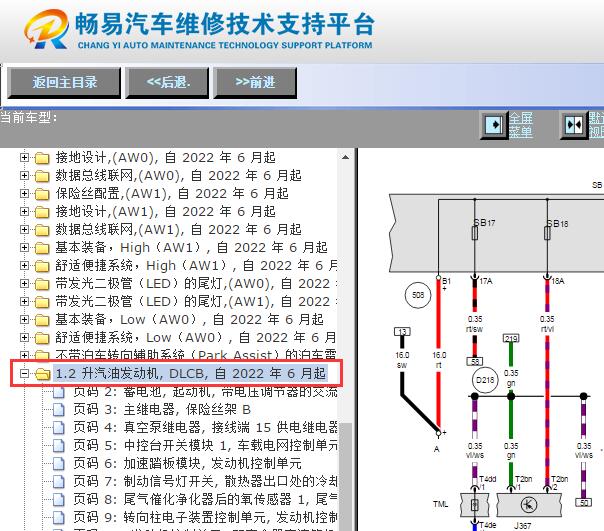Click the tree panel scrollbar thumb
604x531 pixels.
pyautogui.click(x=346, y=476)
